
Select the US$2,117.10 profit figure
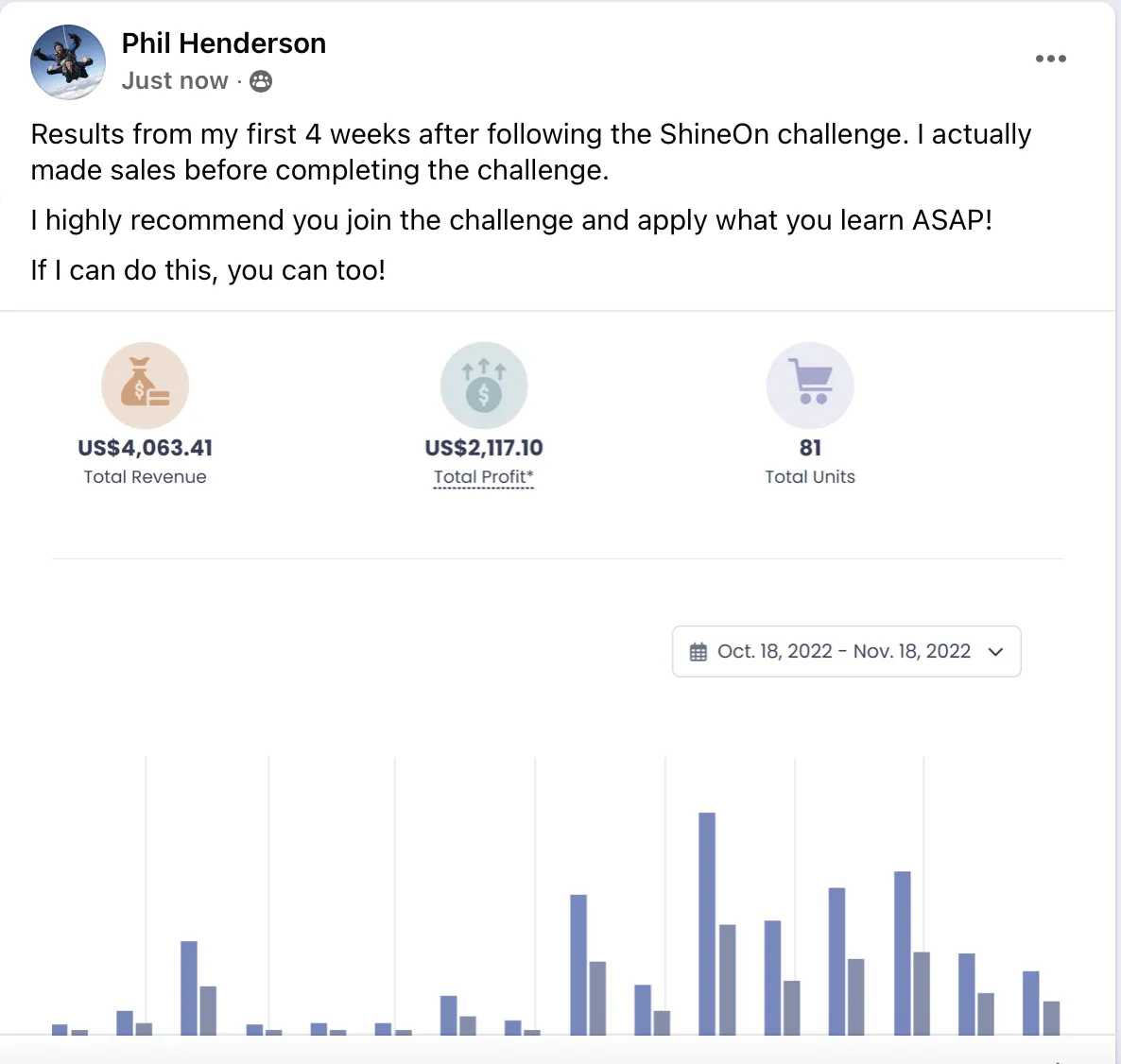coord(484,448)
